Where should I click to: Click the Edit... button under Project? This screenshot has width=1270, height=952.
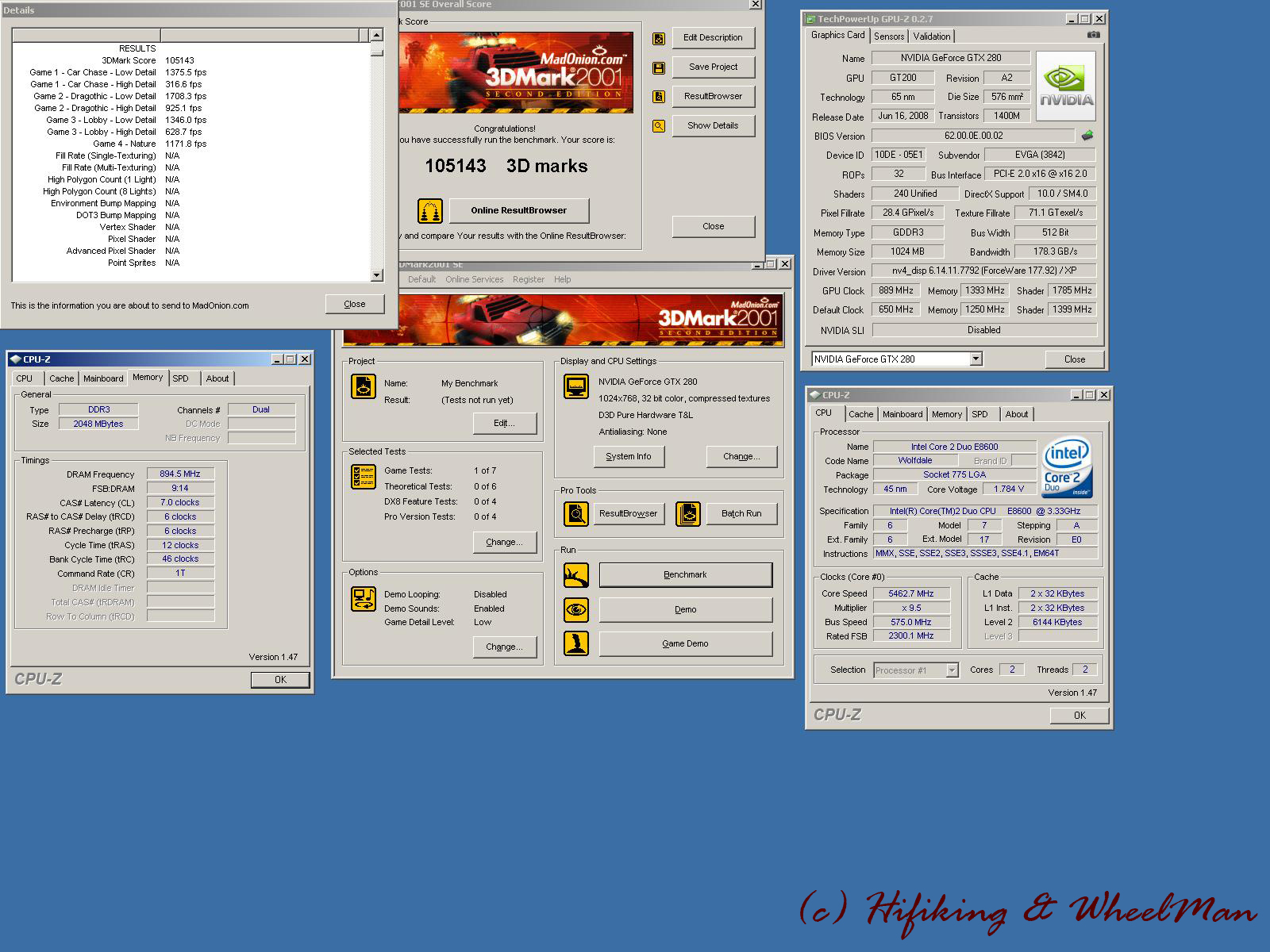coord(504,424)
